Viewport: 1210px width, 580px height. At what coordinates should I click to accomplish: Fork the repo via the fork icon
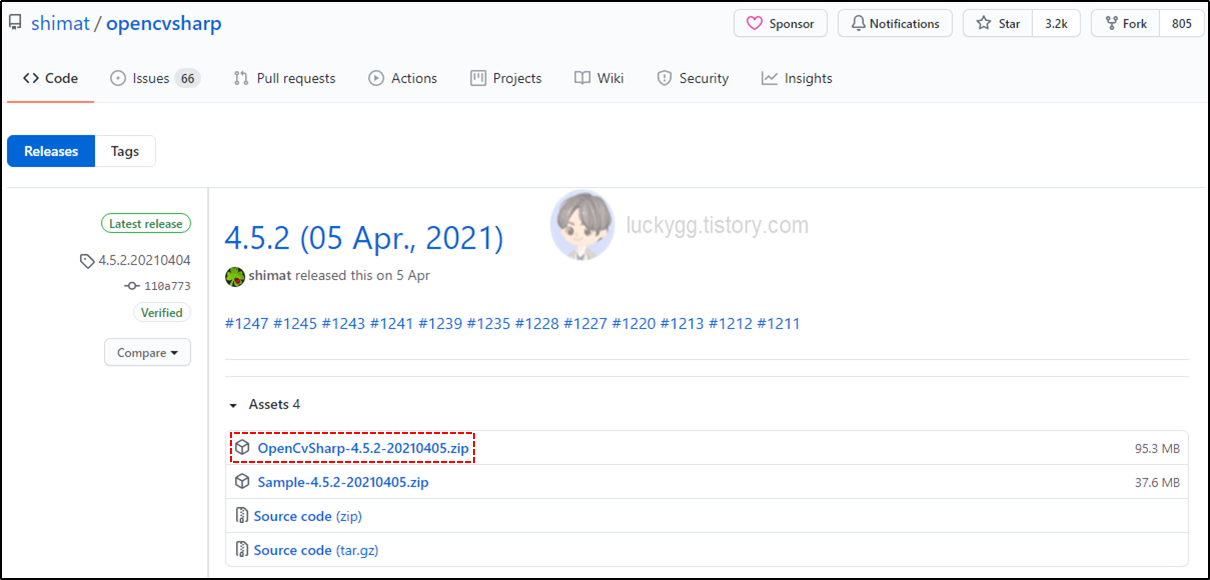click(x=1113, y=23)
